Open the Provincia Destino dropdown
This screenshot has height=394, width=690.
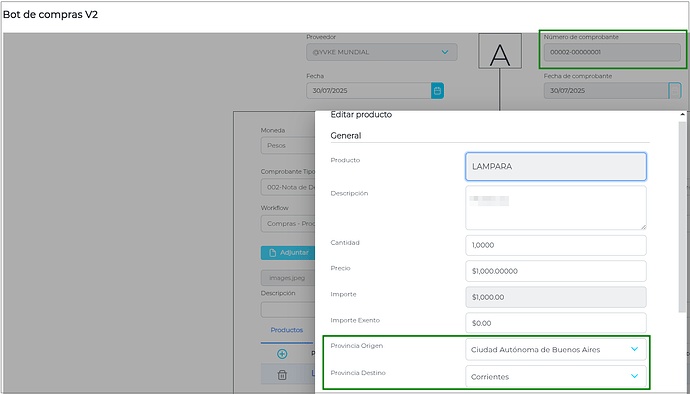click(x=556, y=376)
